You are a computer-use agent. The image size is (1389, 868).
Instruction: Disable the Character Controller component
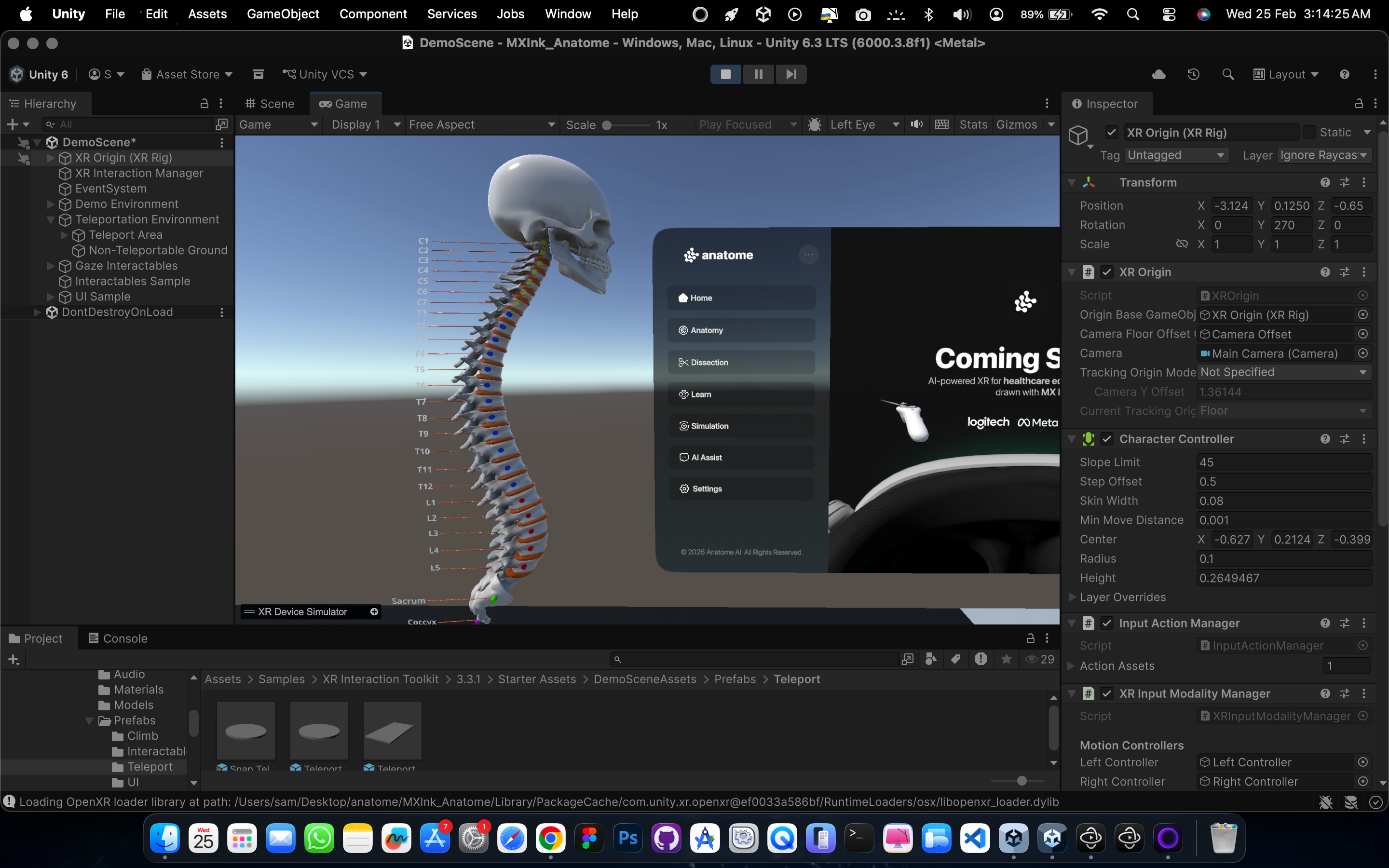(1107, 439)
